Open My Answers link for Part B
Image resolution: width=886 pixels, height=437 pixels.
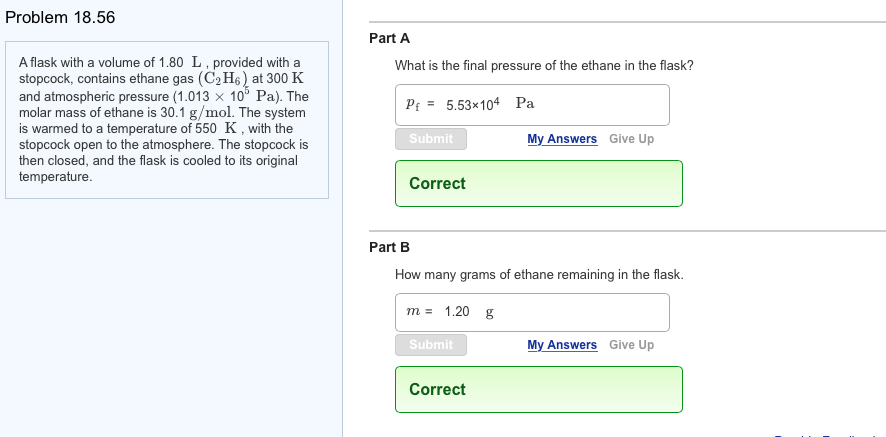(562, 345)
